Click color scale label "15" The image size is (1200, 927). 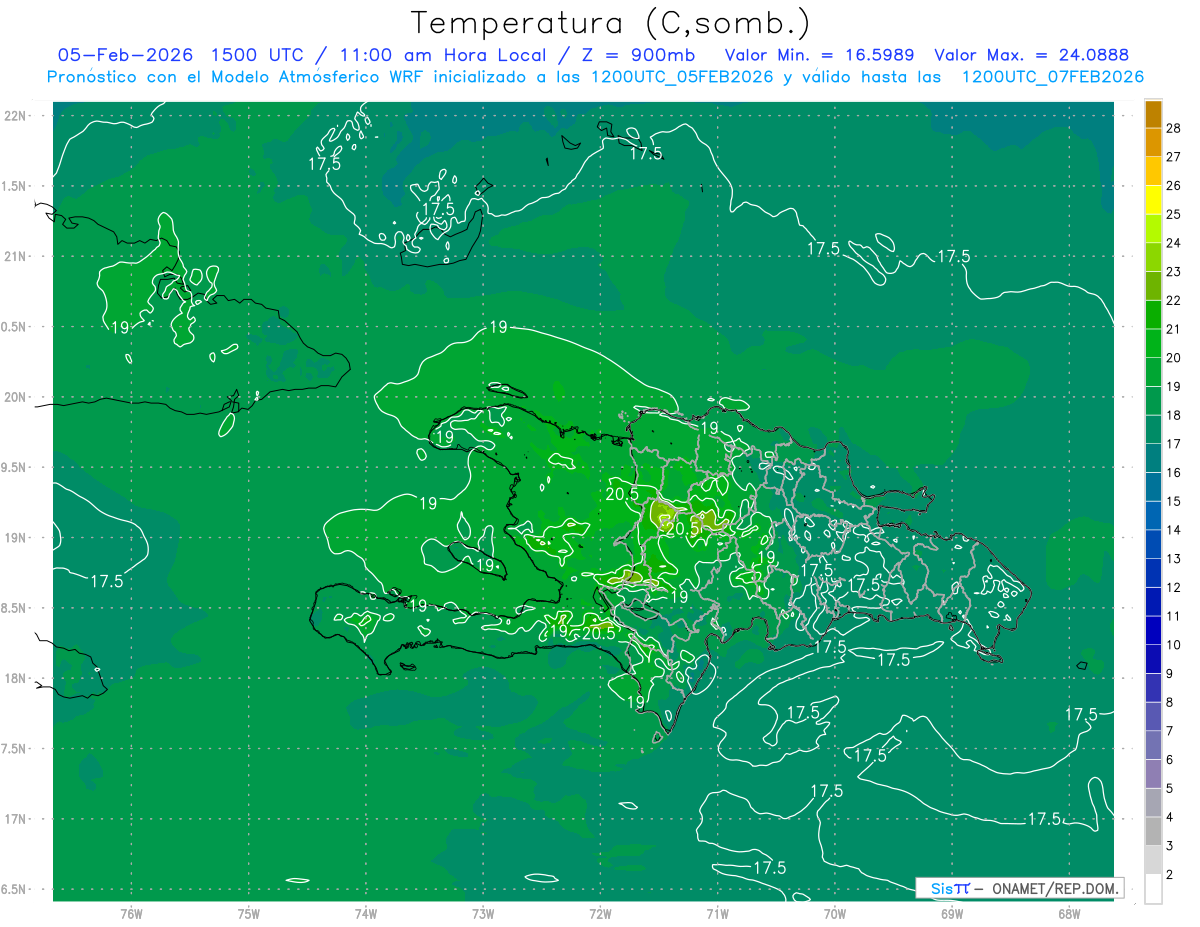pyautogui.click(x=1174, y=501)
